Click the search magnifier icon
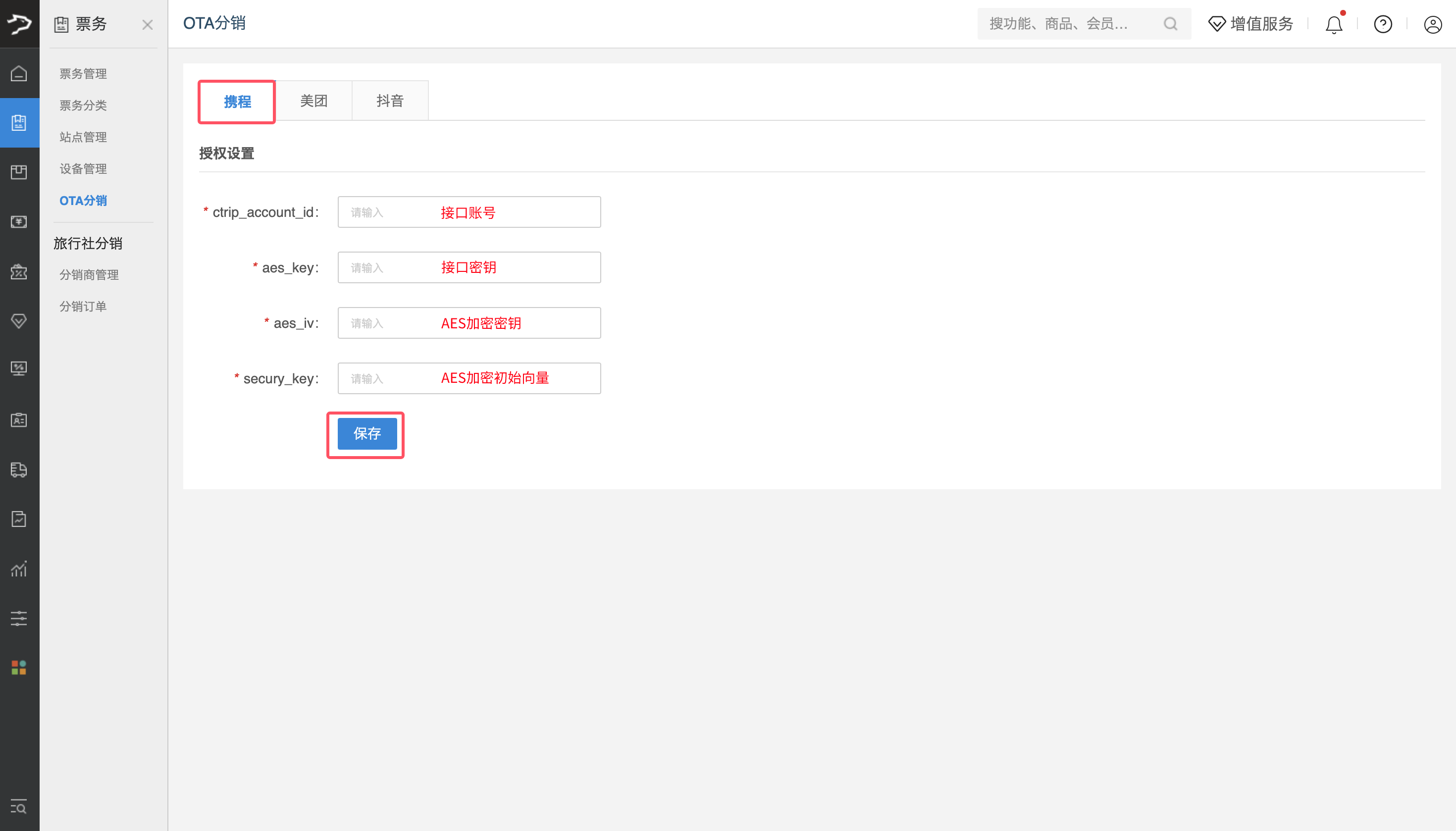 pos(1170,24)
